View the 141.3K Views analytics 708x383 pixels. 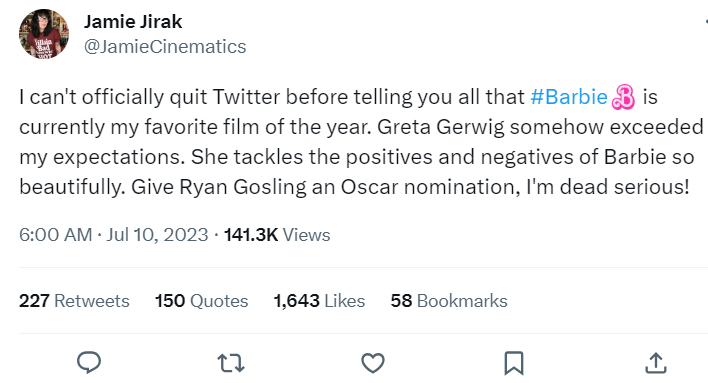(x=277, y=235)
